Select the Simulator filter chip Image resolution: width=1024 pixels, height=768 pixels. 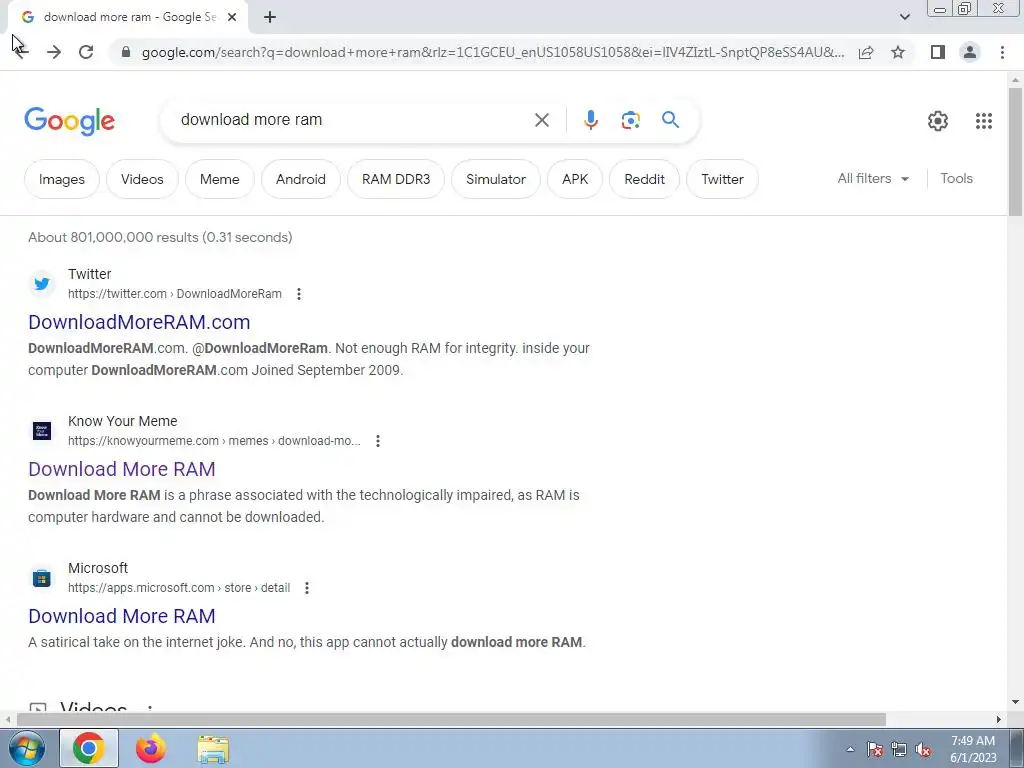[x=496, y=179]
